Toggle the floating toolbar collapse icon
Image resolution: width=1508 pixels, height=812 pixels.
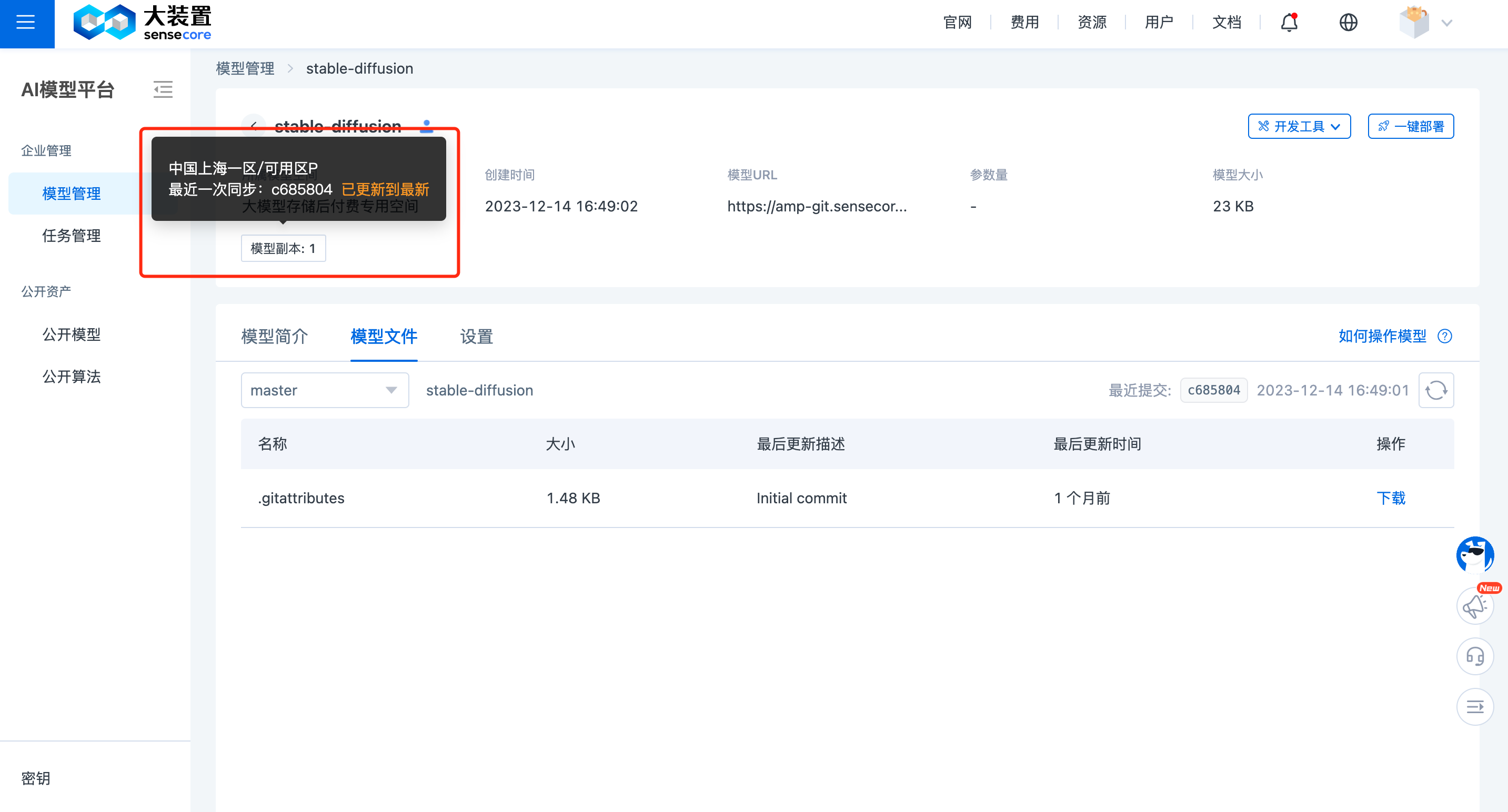(1475, 707)
